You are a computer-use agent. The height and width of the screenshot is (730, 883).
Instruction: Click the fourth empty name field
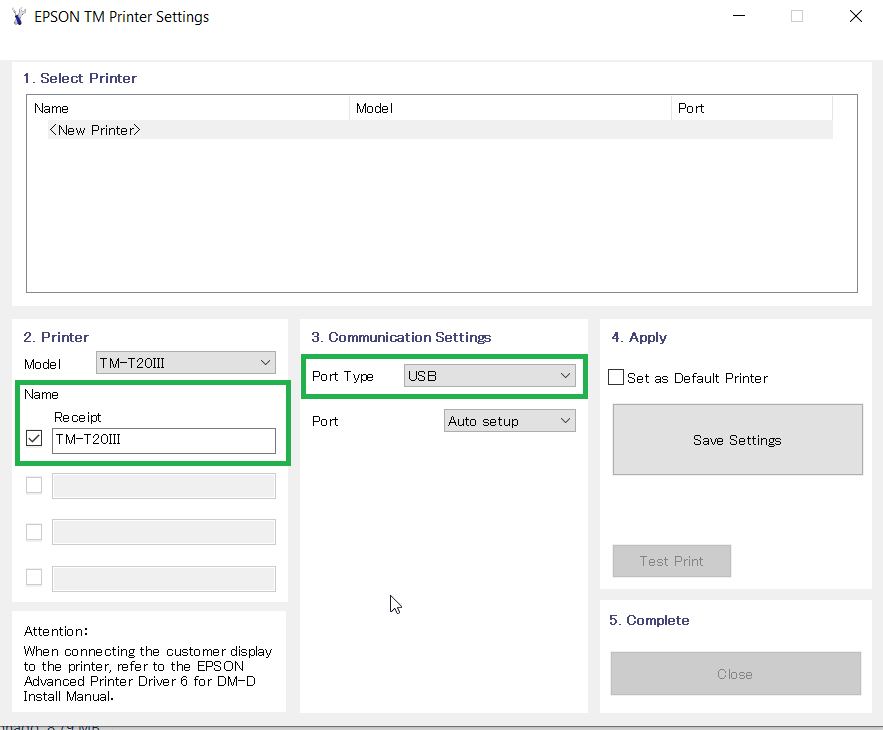164,579
